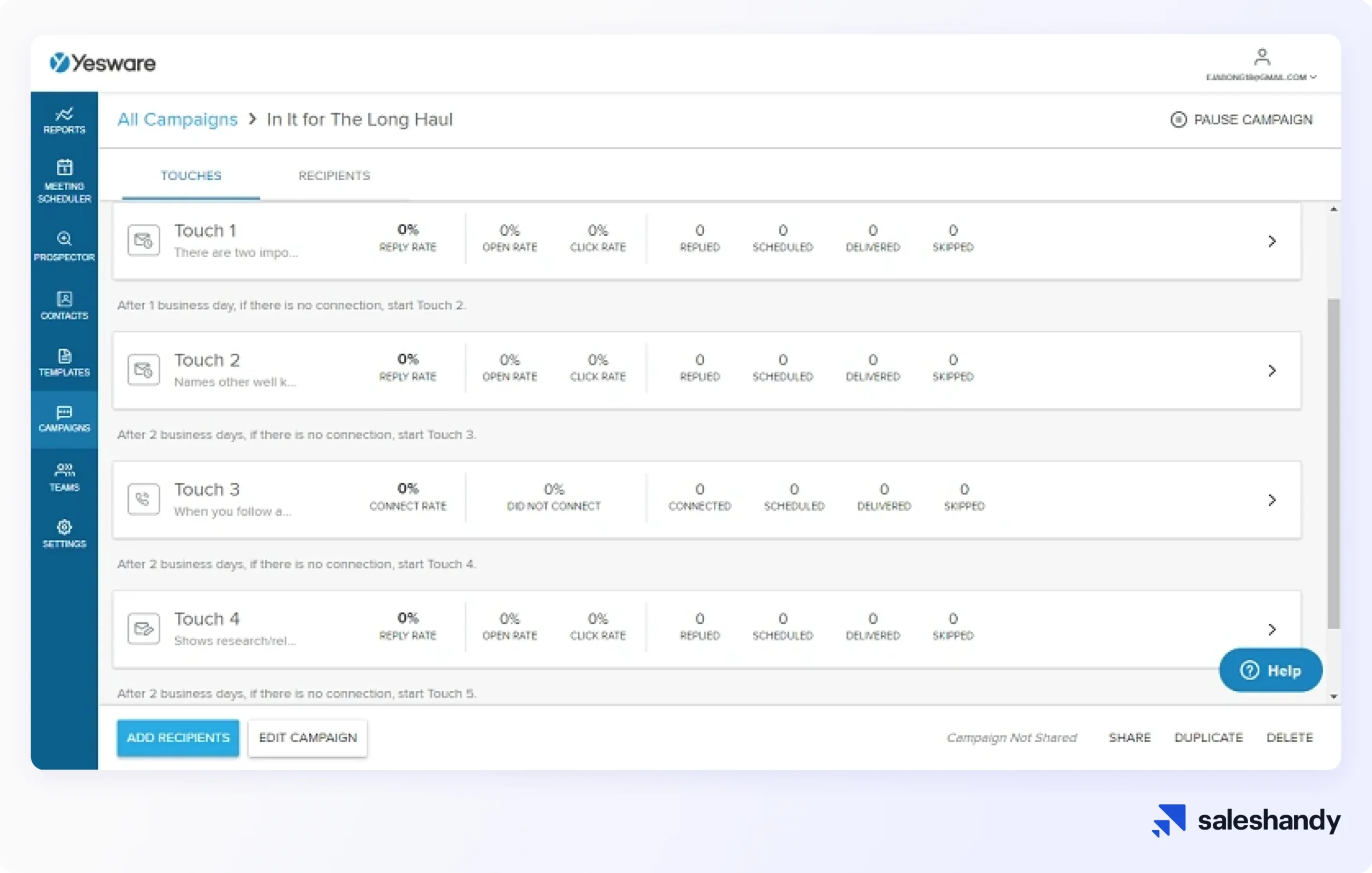Select the Touches tab

[191, 176]
